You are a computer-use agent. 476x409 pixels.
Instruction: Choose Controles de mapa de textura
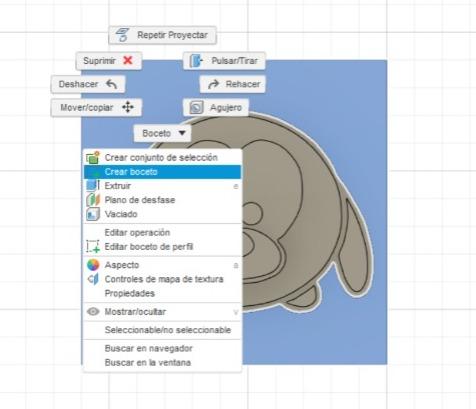point(162,279)
